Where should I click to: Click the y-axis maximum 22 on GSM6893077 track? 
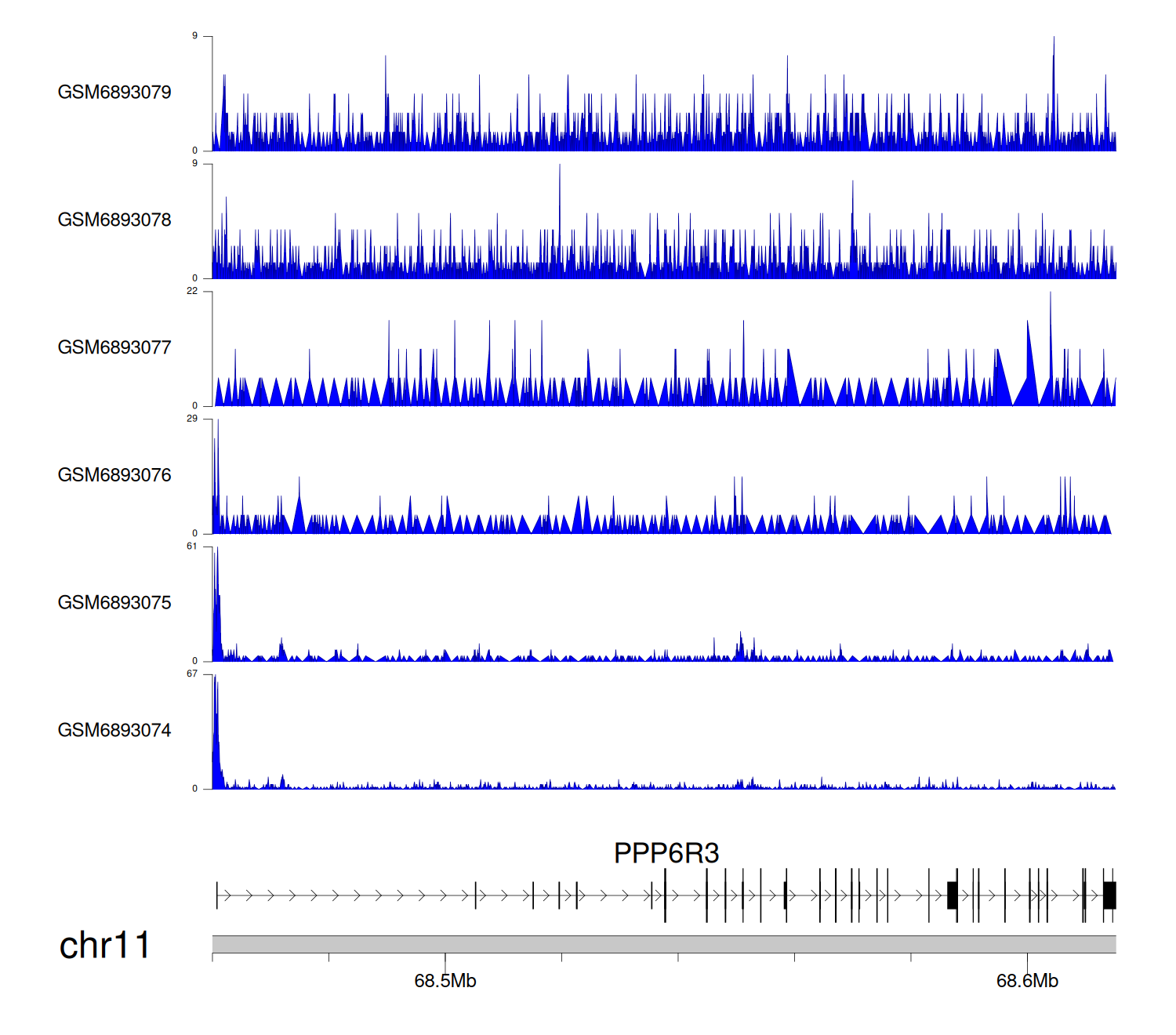coord(192,292)
